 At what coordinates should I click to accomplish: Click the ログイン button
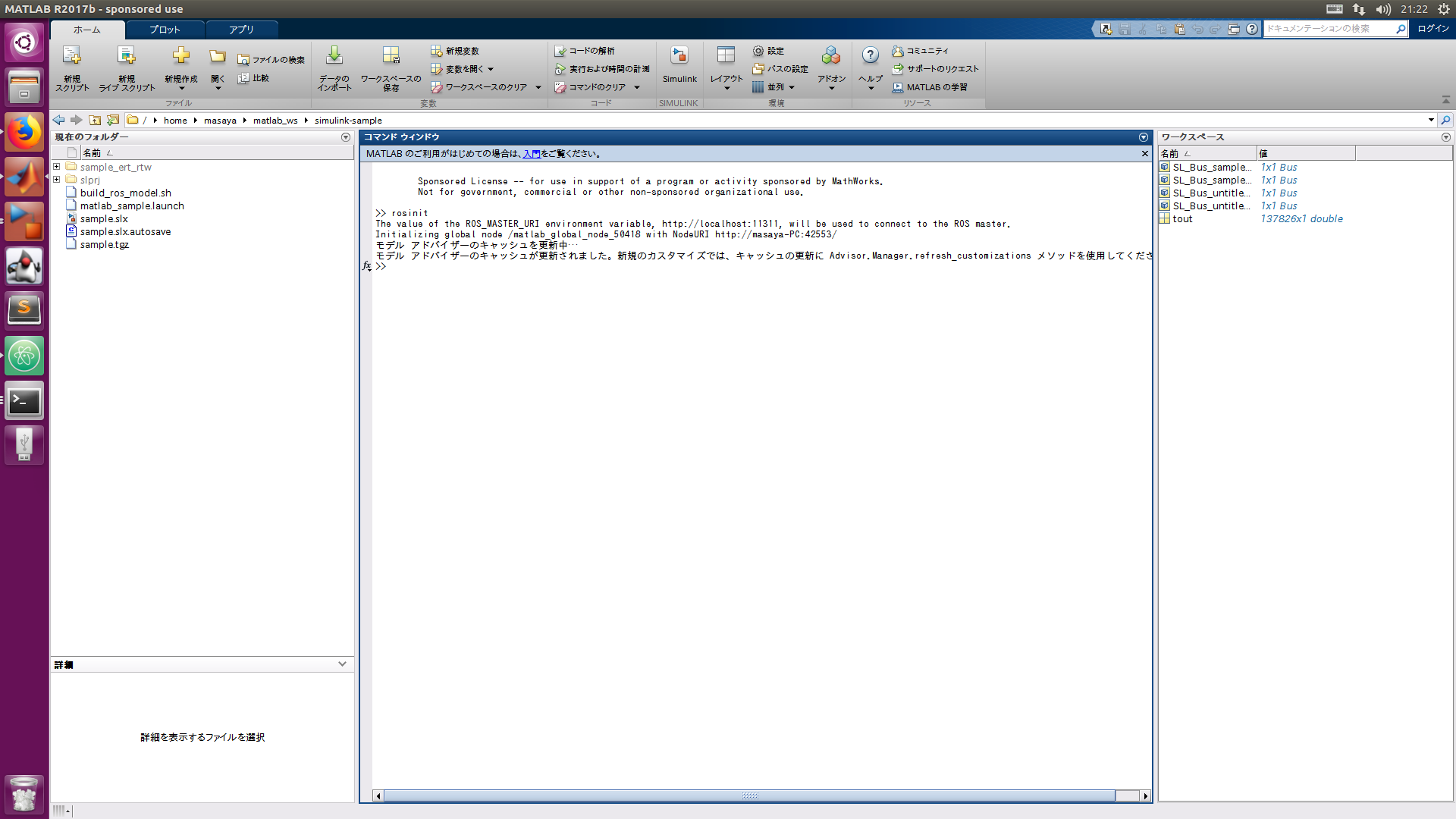pyautogui.click(x=1432, y=28)
